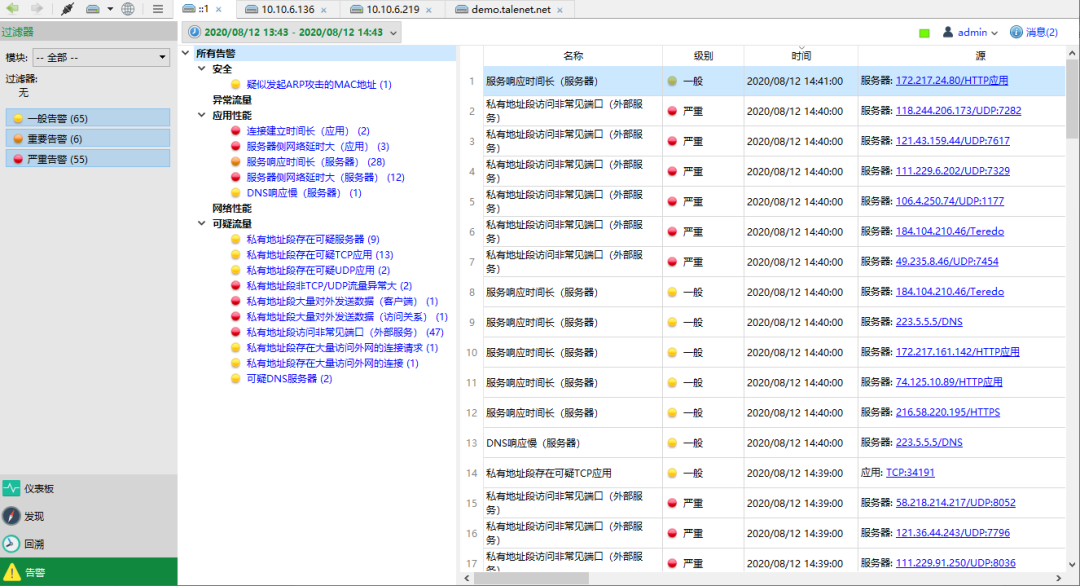This screenshot has height=586, width=1080.
Task: Click the green back arrow icon
Action: point(13,9)
